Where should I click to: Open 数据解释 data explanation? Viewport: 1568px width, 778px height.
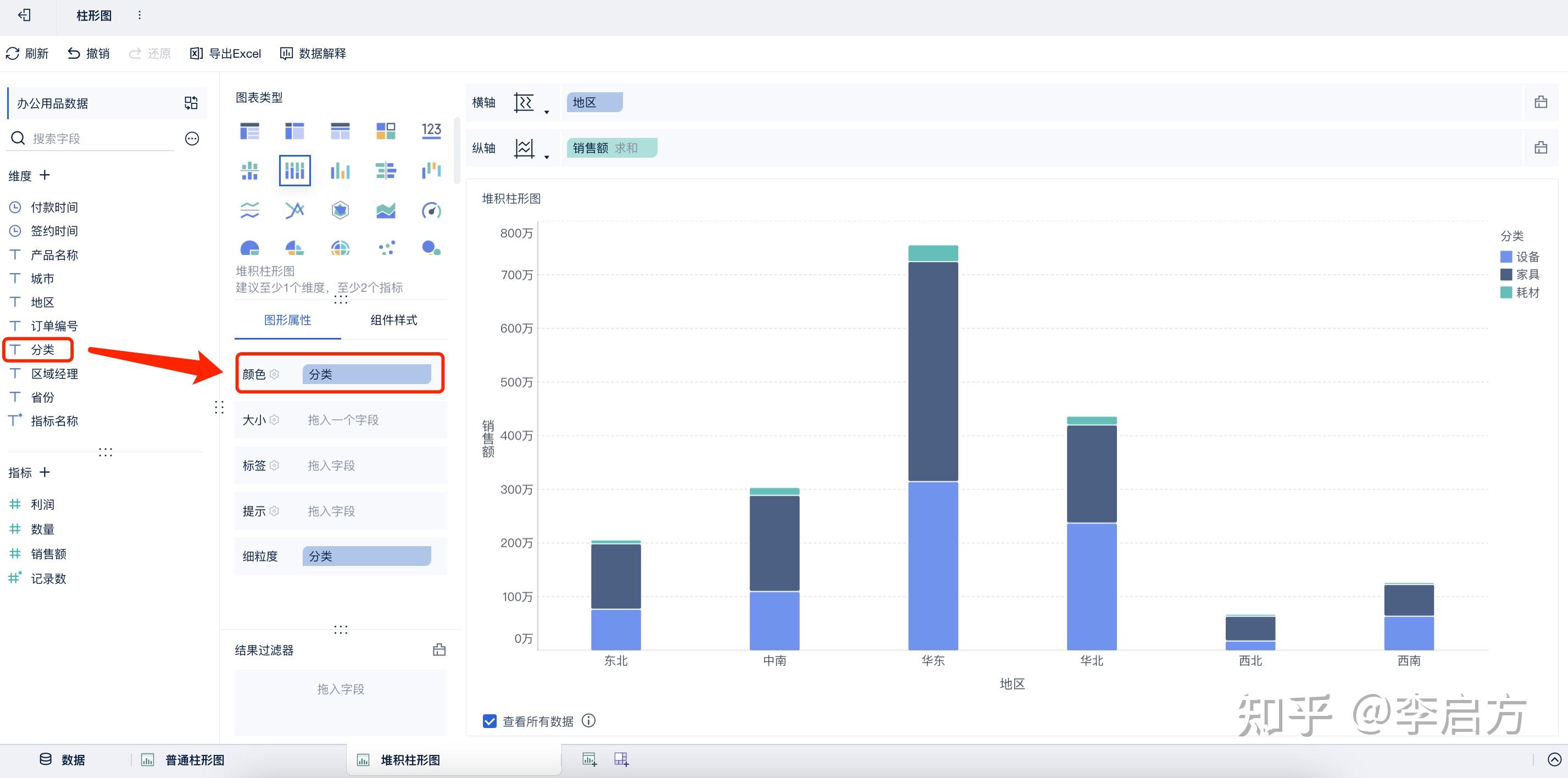pos(313,54)
